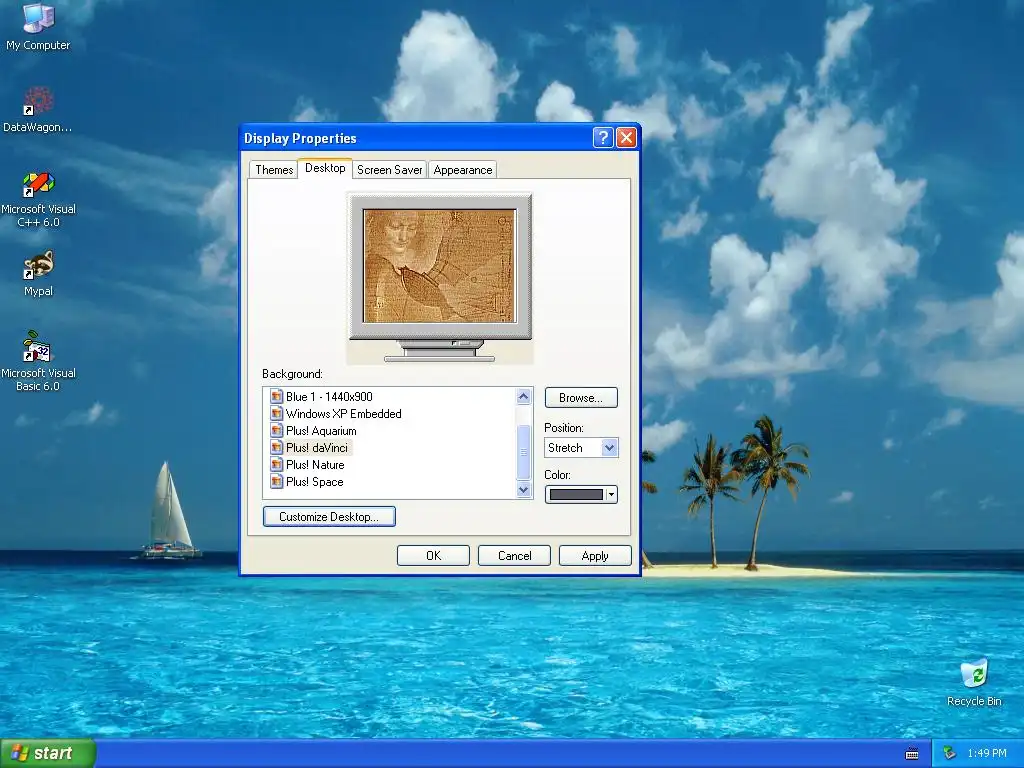Click image icon beside Plus! daVinci
Image resolution: width=1024 pixels, height=768 pixels.
pos(276,447)
